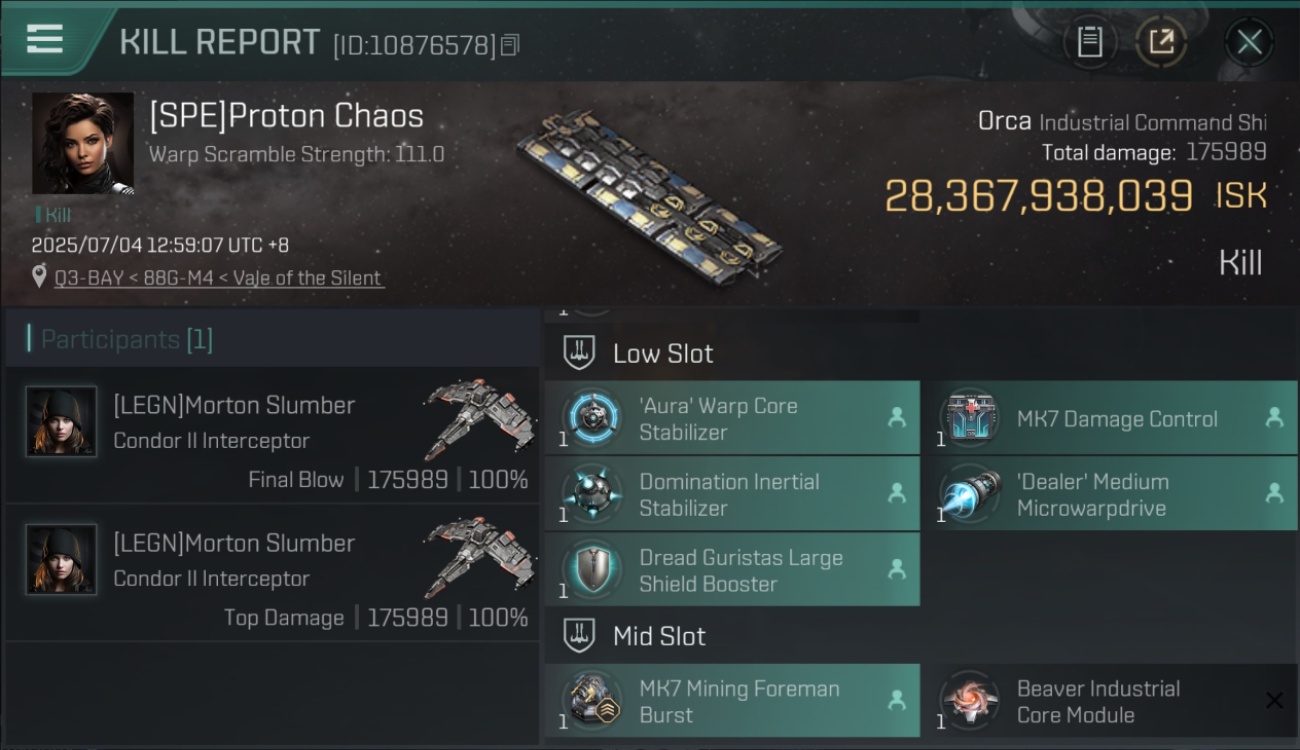
Task: Open Morton Slumber Final Blow participant entry
Action: tap(272, 436)
